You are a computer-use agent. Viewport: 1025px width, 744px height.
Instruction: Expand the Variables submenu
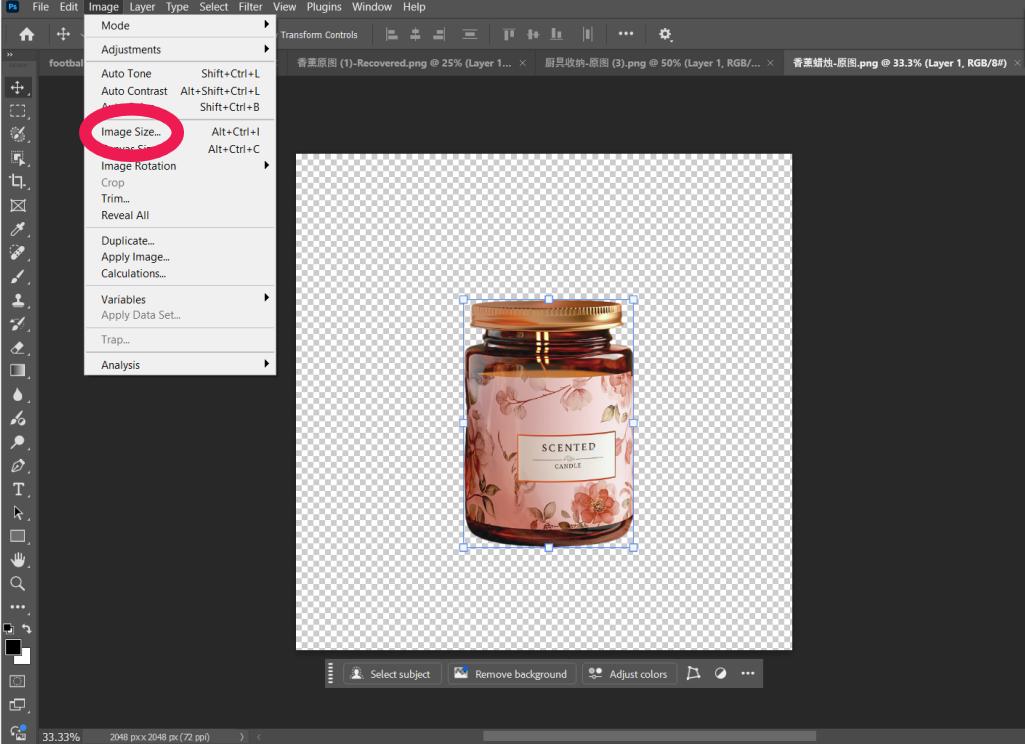[180, 299]
